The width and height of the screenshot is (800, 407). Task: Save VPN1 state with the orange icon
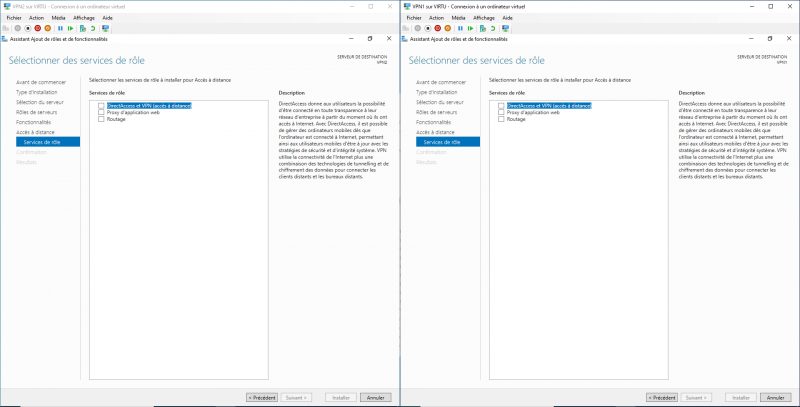click(447, 28)
